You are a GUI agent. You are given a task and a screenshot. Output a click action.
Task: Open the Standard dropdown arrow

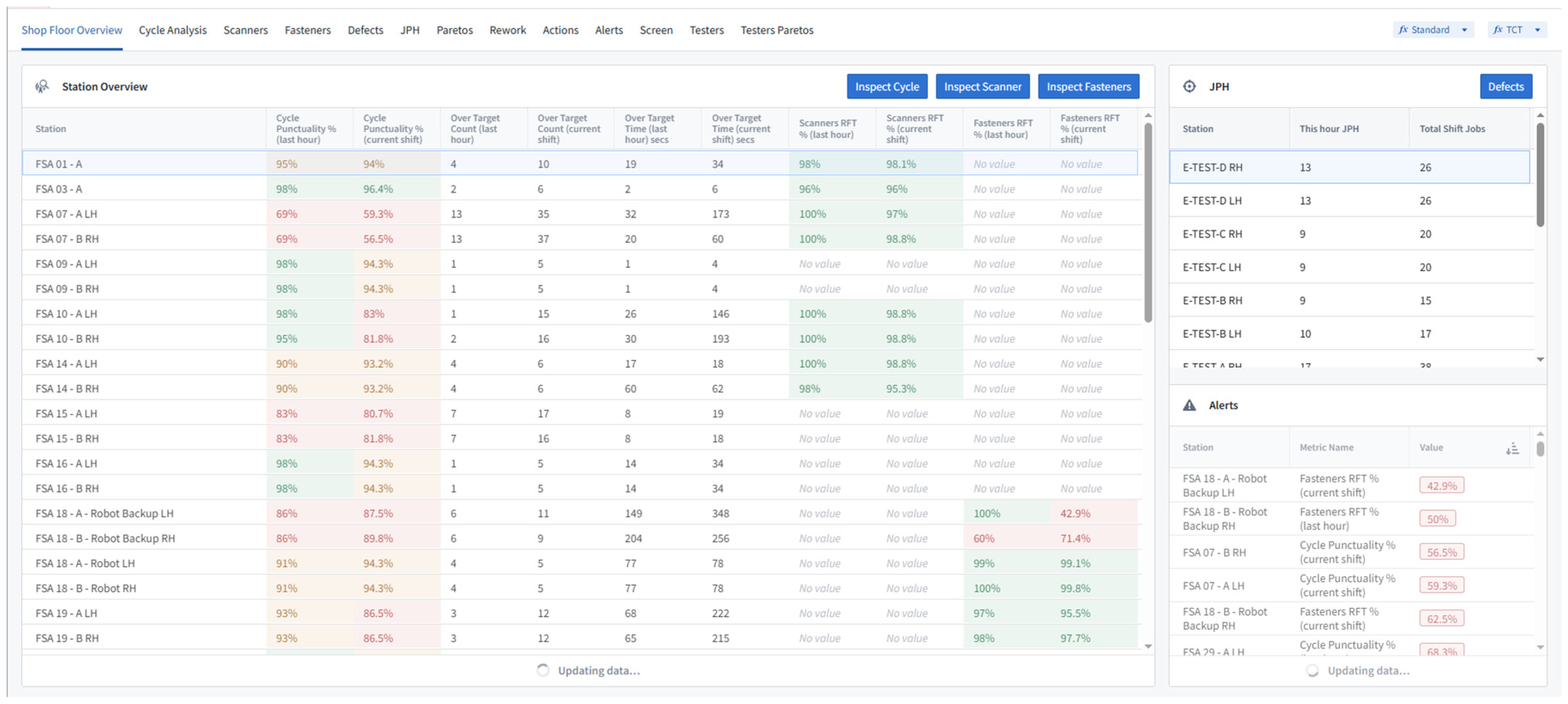pyautogui.click(x=1465, y=30)
